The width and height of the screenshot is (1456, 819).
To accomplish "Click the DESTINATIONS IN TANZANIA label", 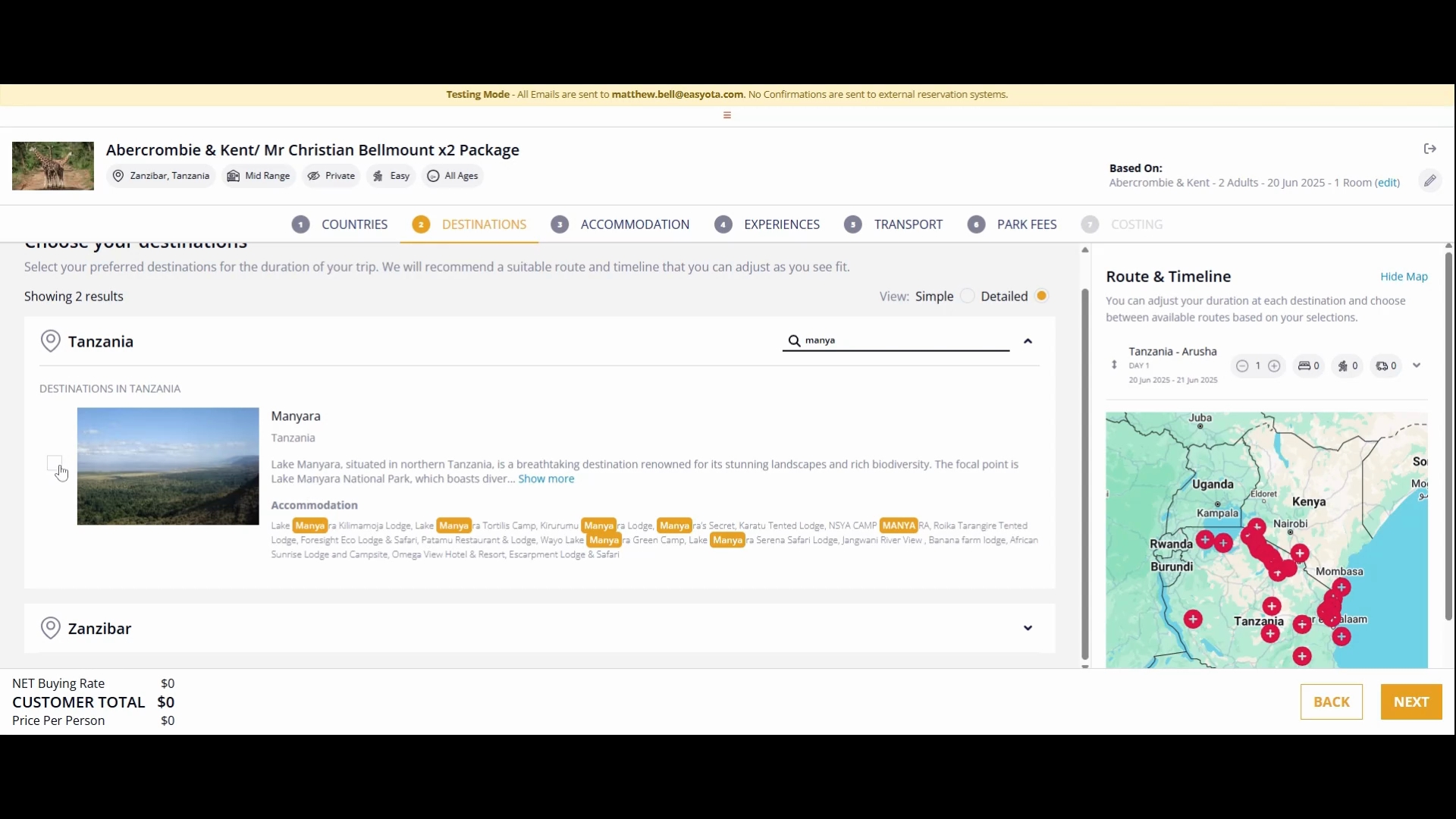I will point(110,389).
